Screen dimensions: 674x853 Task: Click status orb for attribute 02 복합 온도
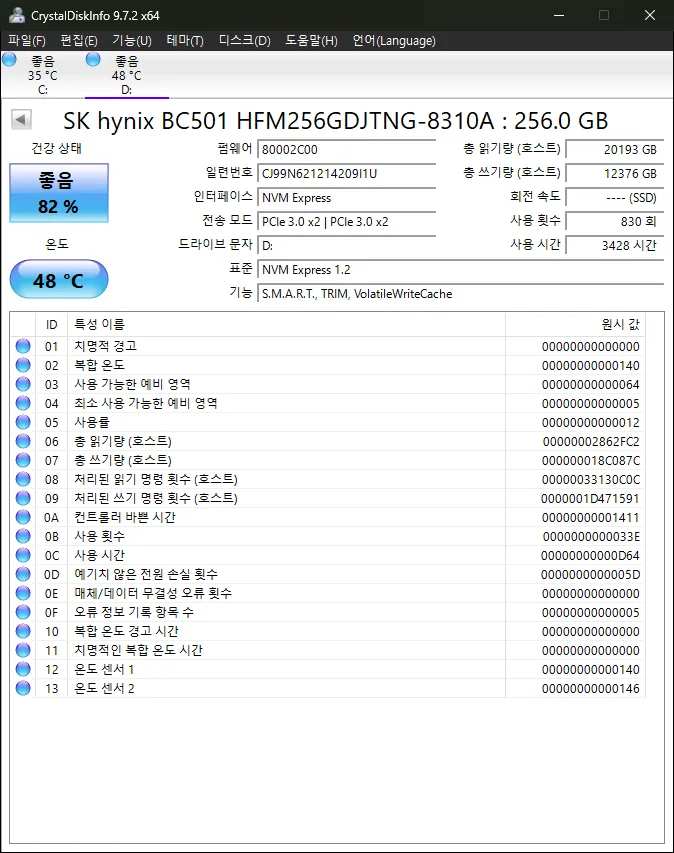tap(23, 365)
